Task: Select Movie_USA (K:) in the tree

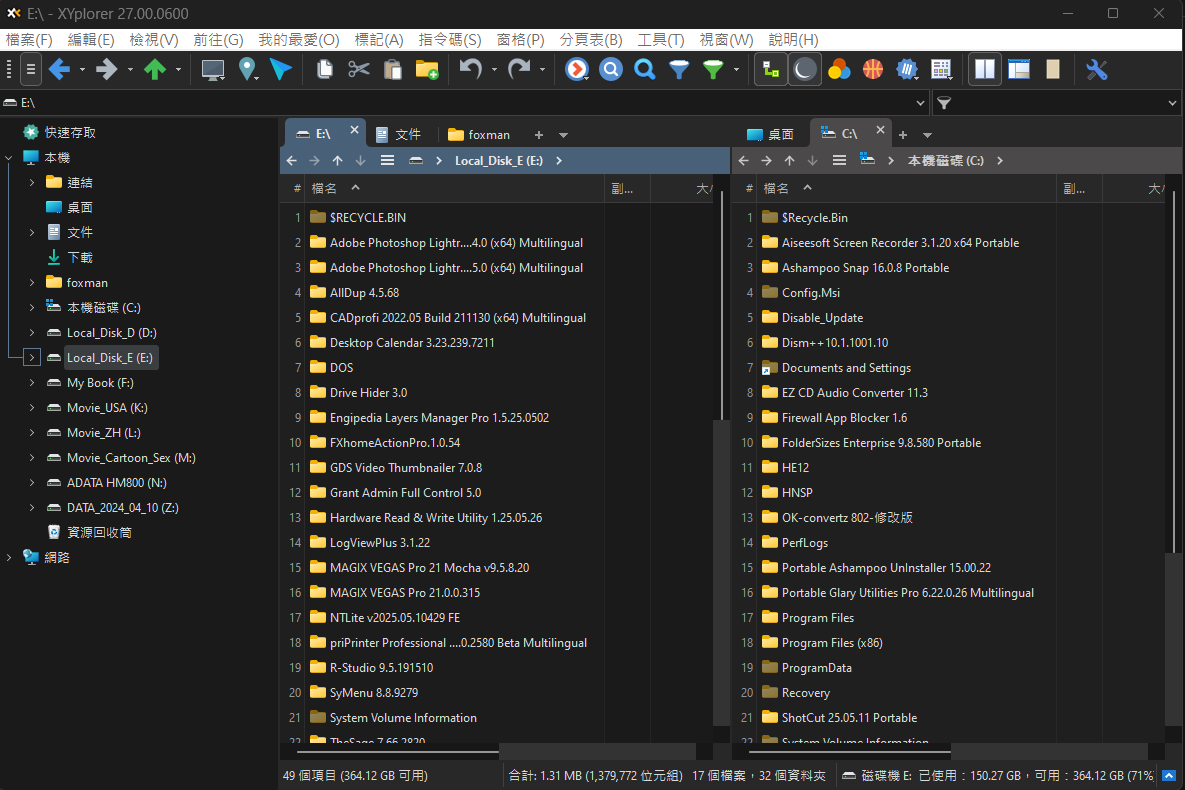Action: (x=107, y=407)
